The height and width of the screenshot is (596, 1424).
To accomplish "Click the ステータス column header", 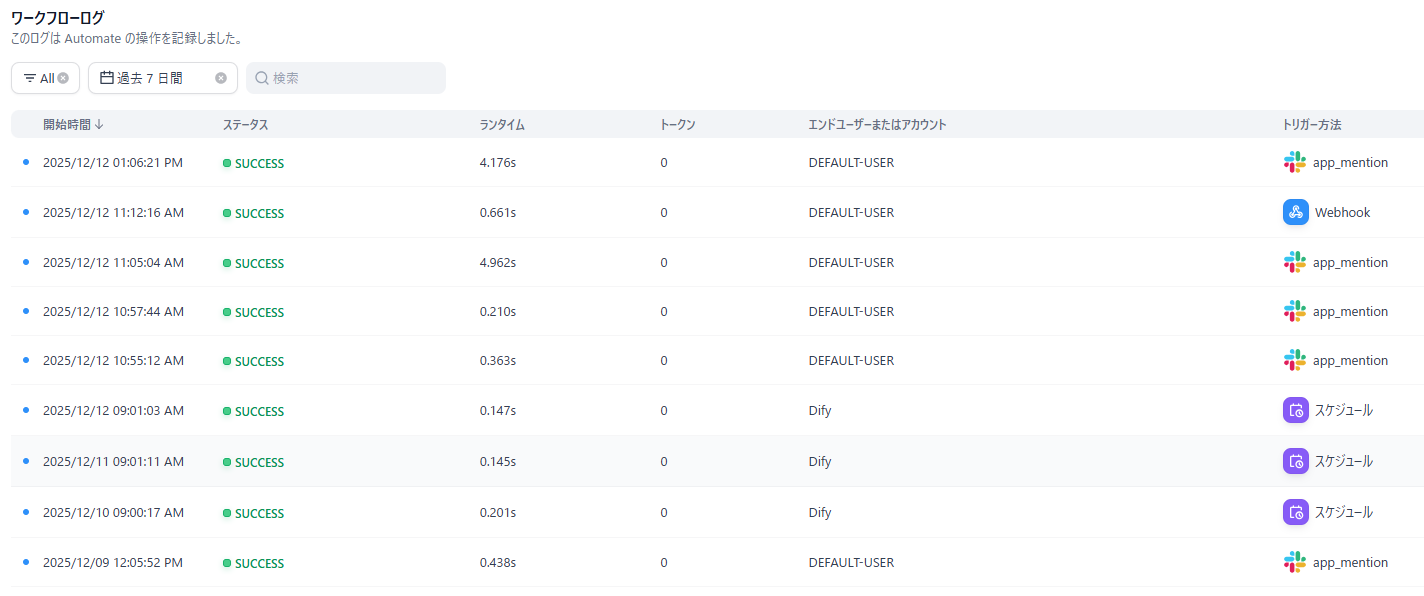I will coord(245,125).
